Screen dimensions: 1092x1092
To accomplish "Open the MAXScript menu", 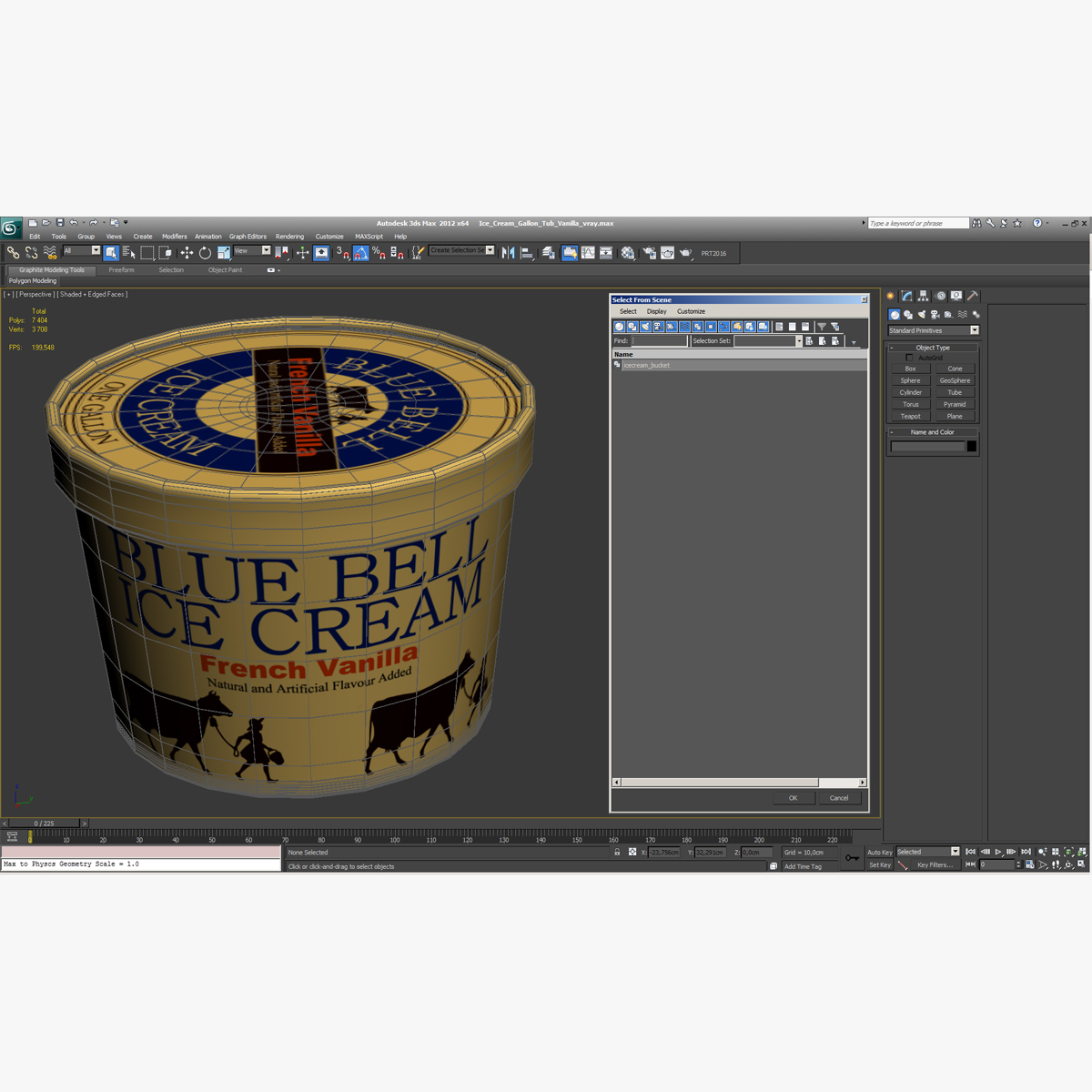I will [x=369, y=237].
